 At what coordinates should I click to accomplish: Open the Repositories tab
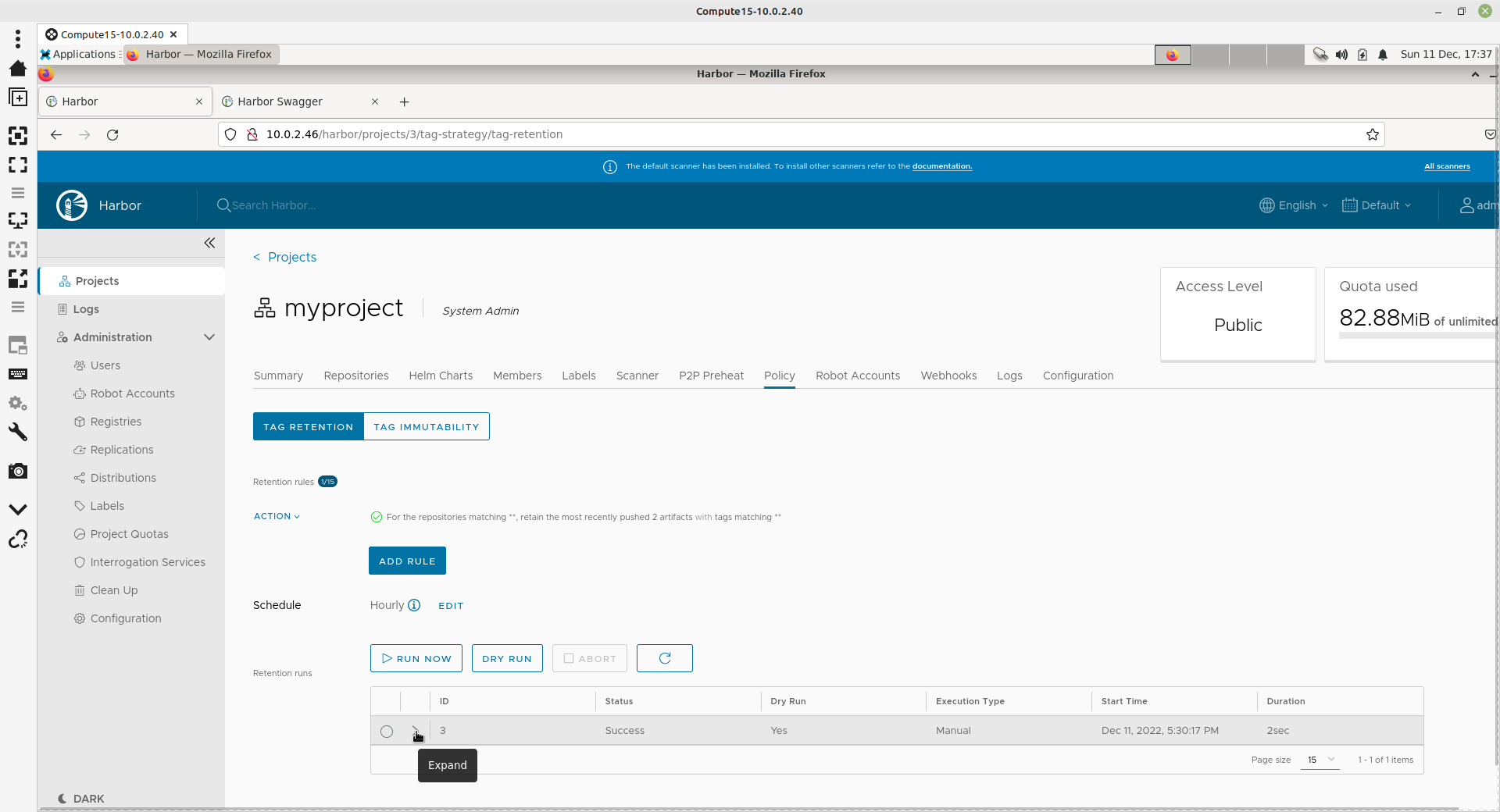356,376
